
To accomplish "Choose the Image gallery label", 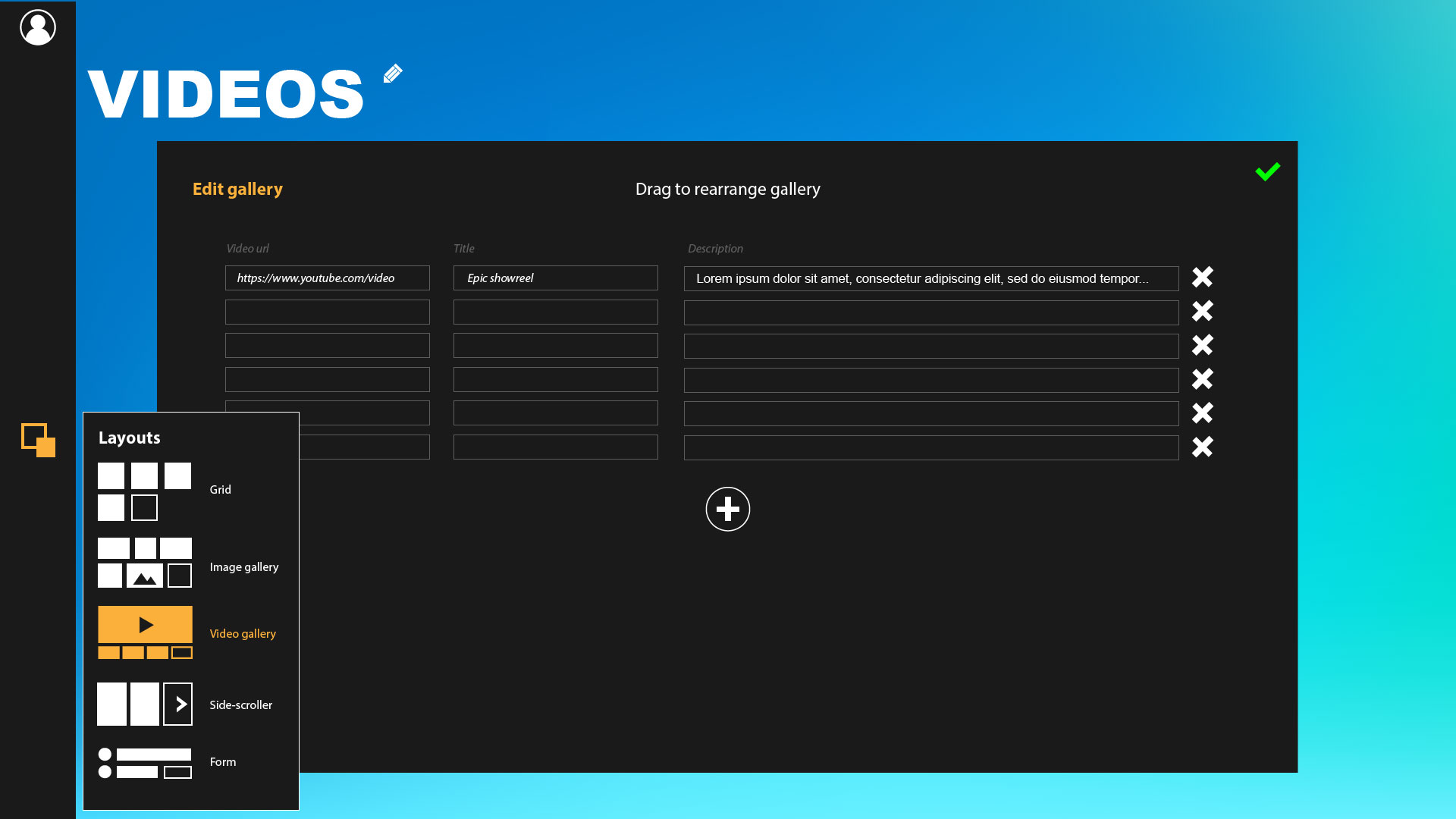I will [243, 567].
